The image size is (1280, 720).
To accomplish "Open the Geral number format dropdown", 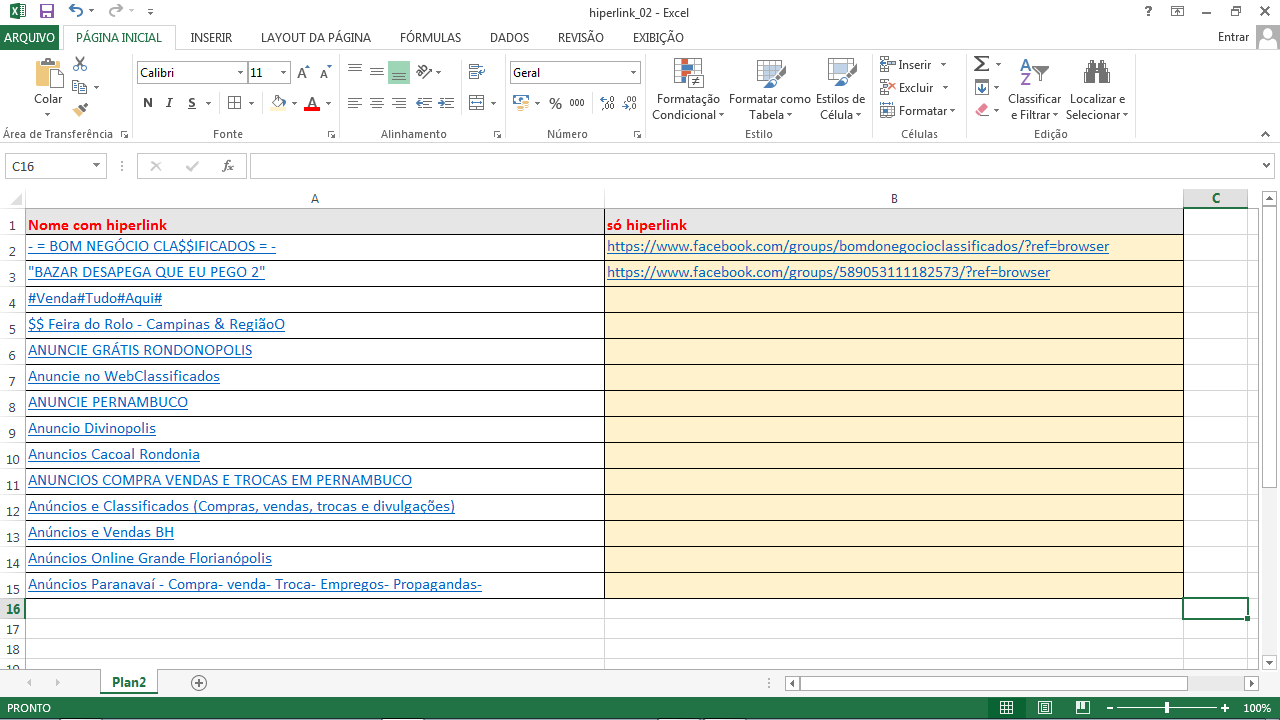I will pos(634,73).
